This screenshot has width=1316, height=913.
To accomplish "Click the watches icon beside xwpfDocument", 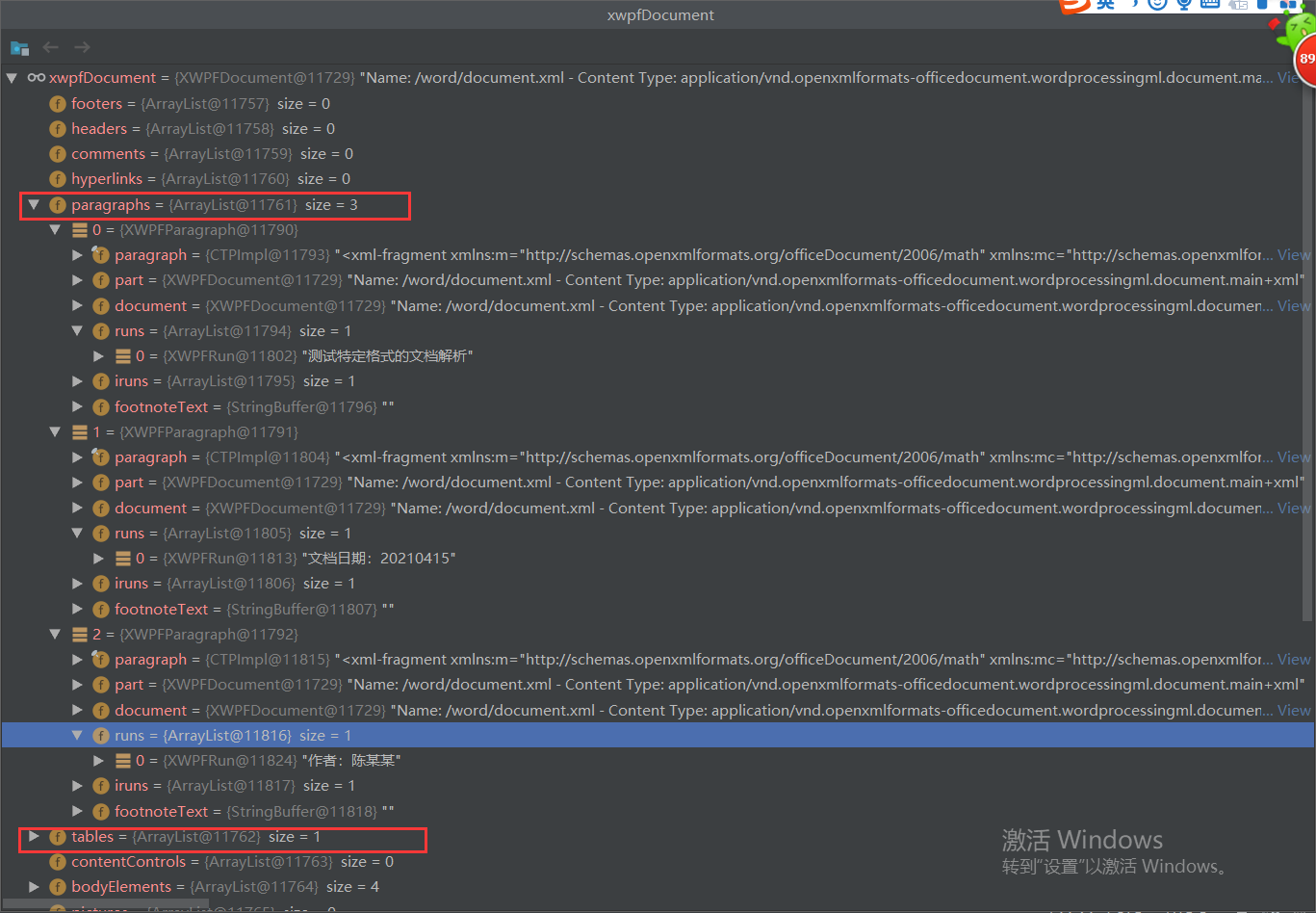I will coord(36,78).
